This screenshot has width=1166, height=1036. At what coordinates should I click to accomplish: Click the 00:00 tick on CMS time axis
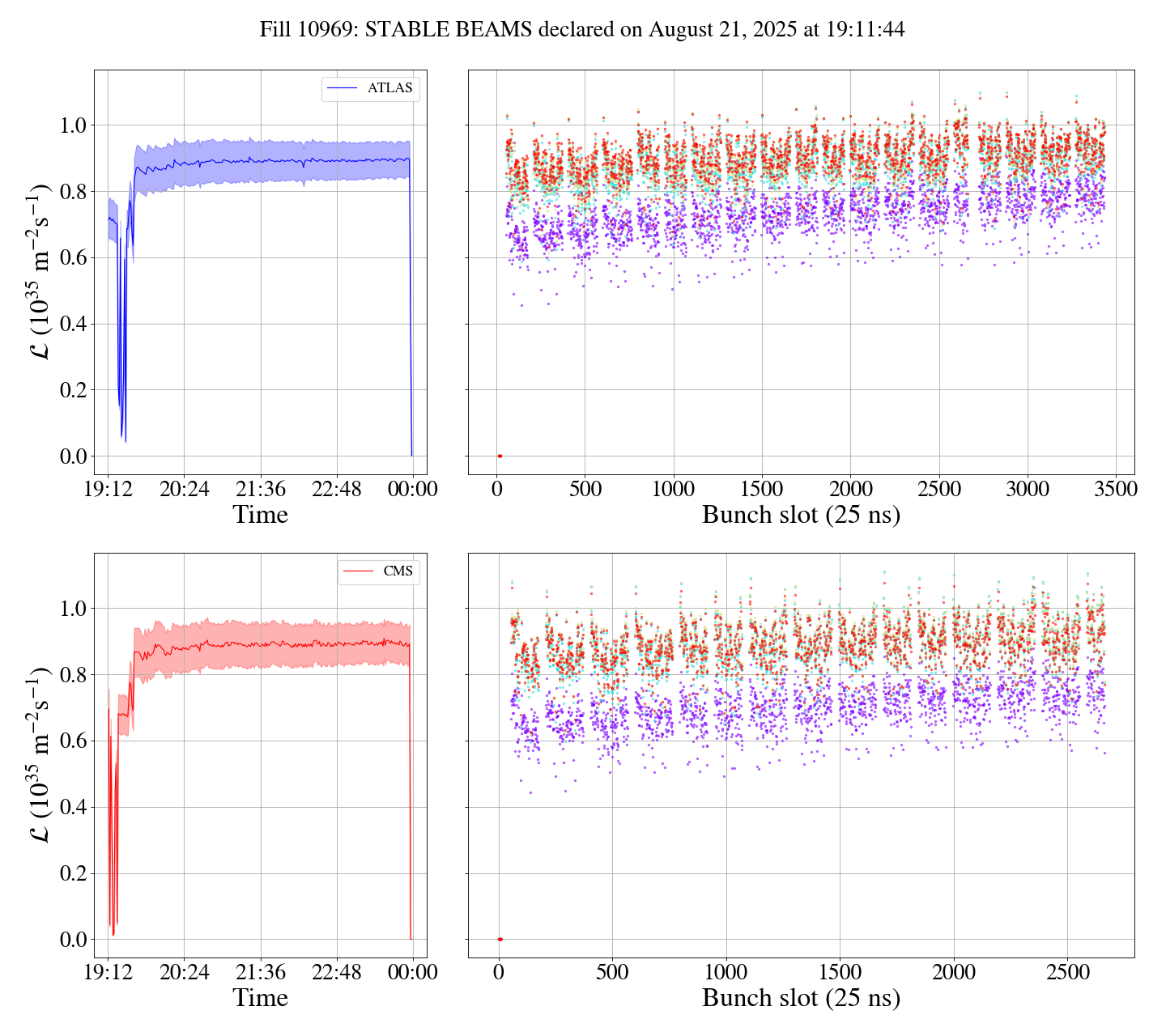[x=413, y=972]
